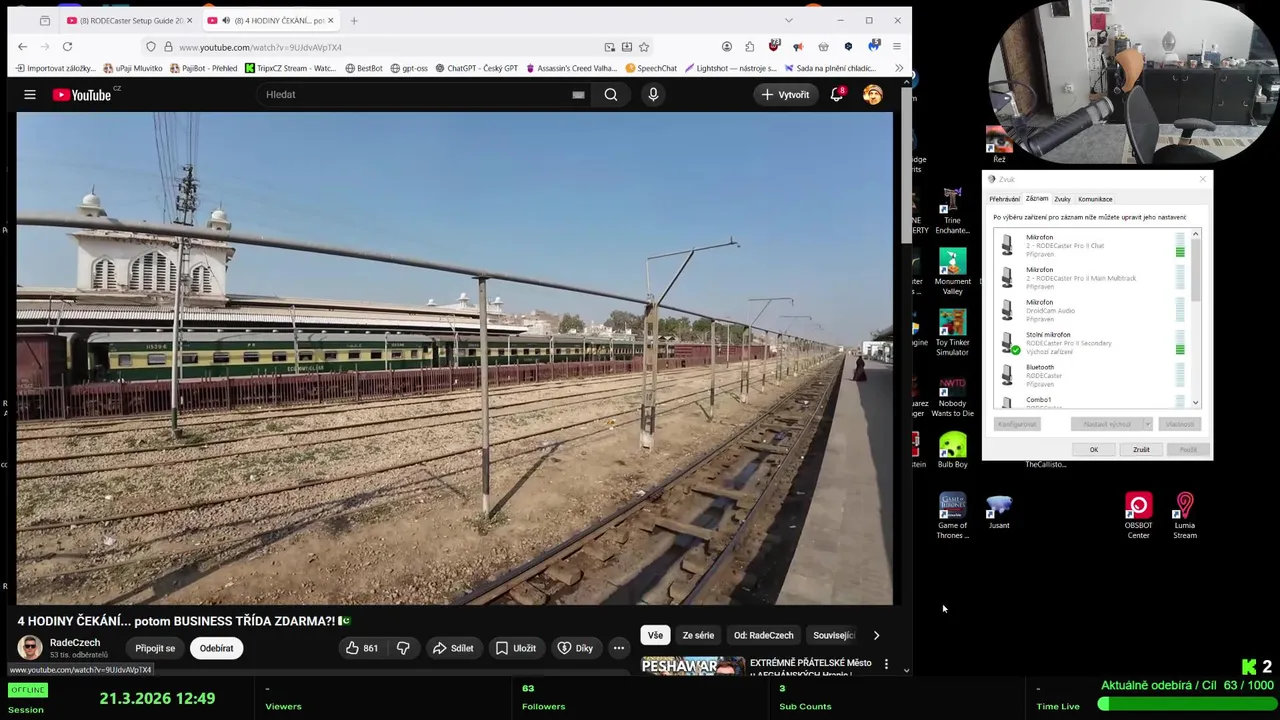Open Trine Enchanted desktop icon
Screen dimensions: 1280x720
[952, 212]
